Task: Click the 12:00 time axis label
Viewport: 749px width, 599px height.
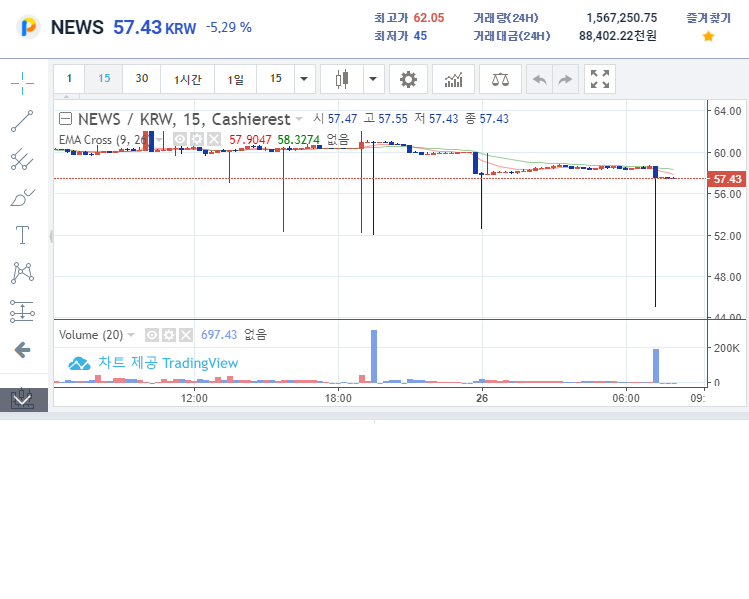Action: coord(194,398)
